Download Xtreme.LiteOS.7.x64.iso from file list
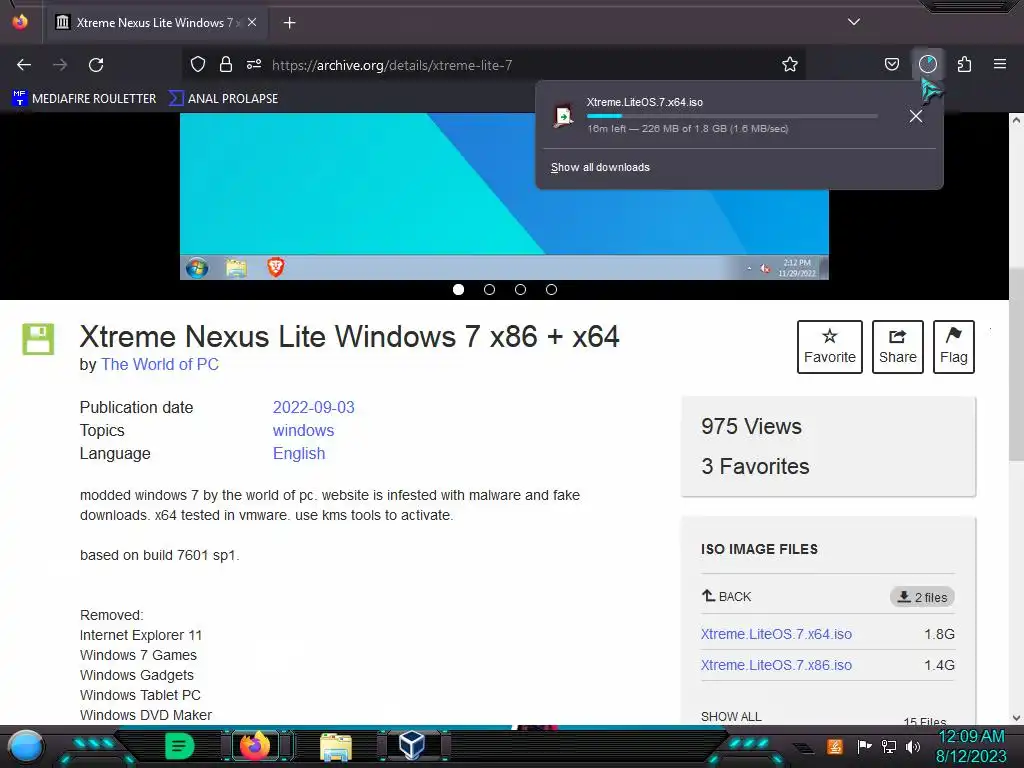 [776, 634]
